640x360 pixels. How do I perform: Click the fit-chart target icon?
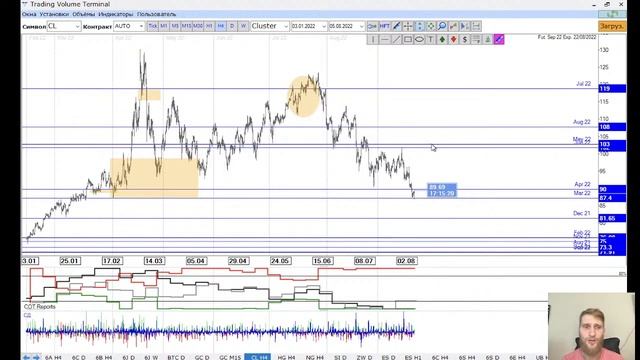[431, 26]
